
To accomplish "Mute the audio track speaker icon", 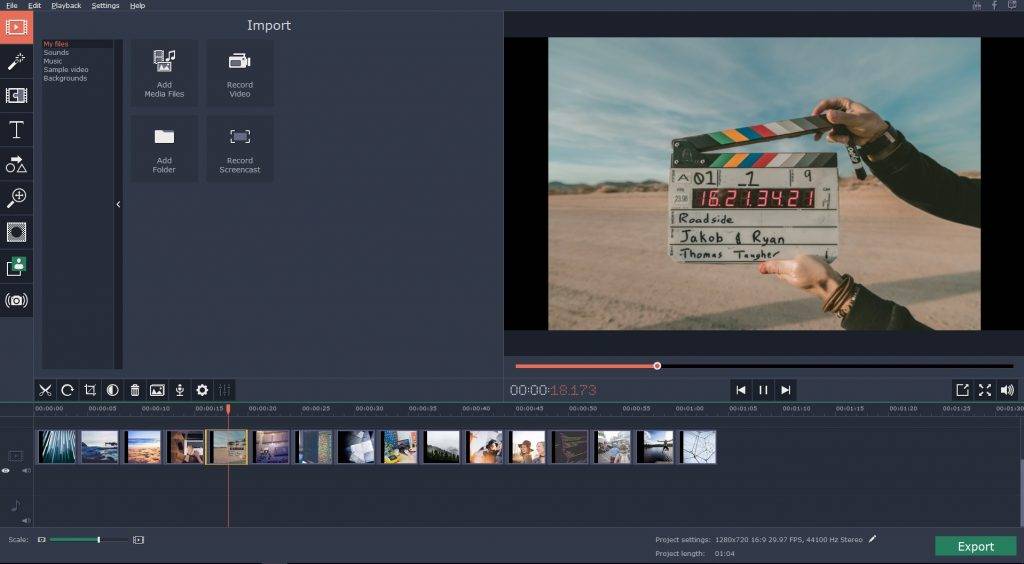I will pyautogui.click(x=26, y=520).
